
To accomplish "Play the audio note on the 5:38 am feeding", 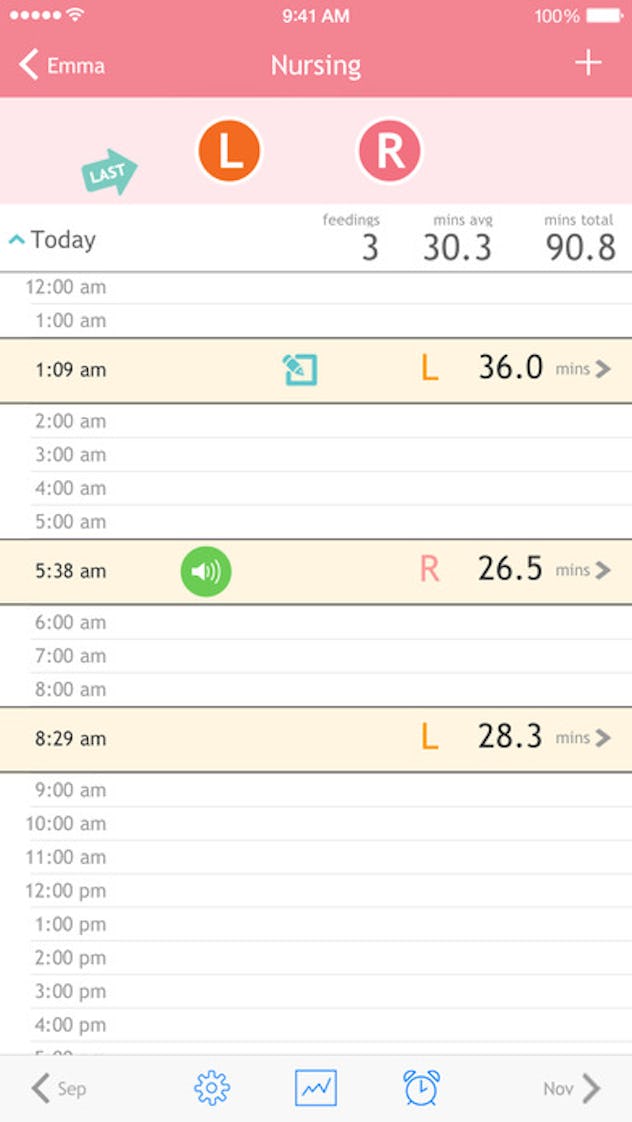I will point(206,571).
